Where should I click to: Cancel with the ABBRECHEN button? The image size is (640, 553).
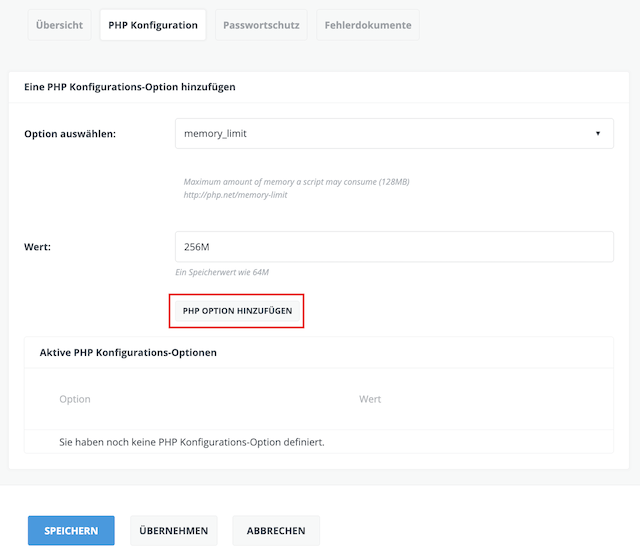[x=276, y=531]
